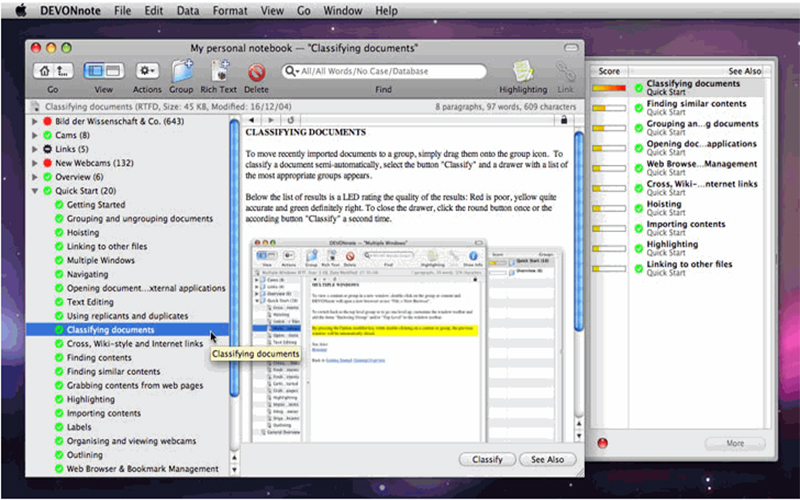Click the Home go button in toolbar

point(44,71)
